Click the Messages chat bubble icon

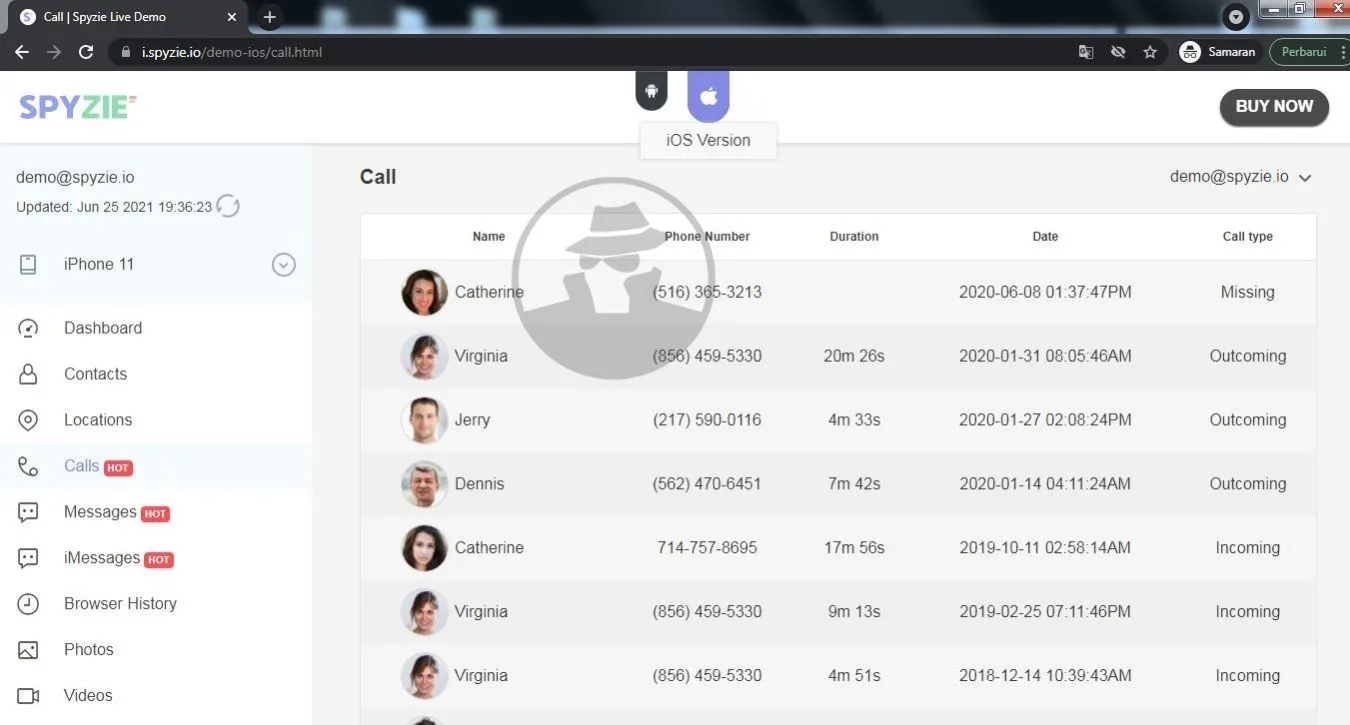click(x=28, y=512)
